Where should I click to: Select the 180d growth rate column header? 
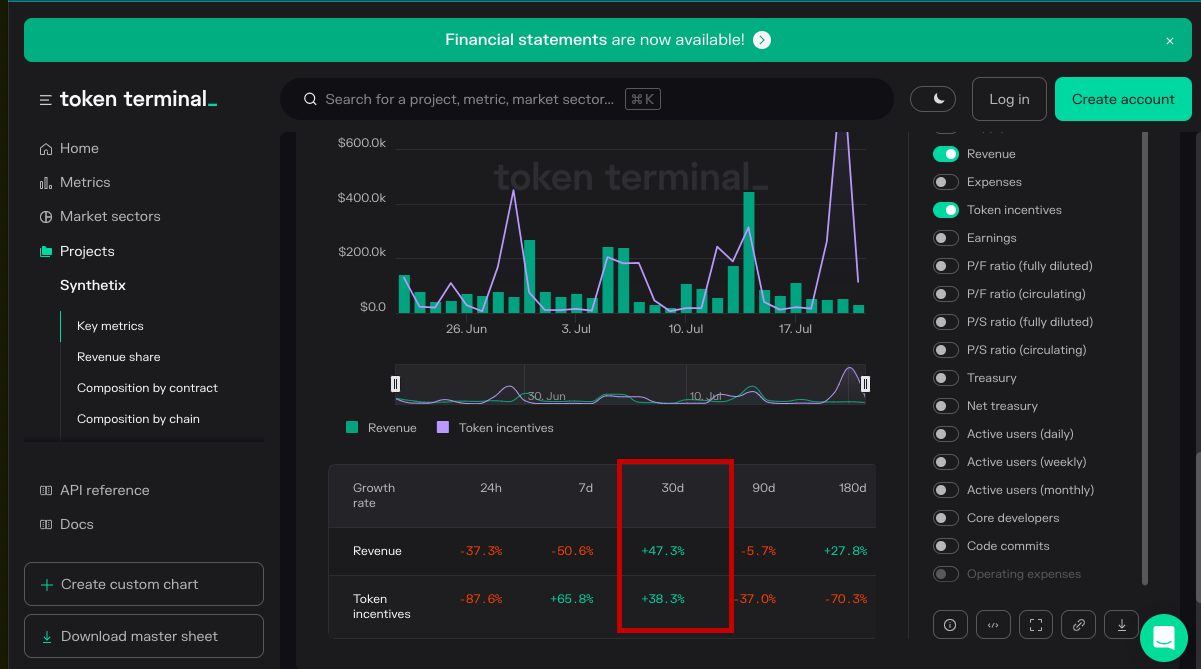pos(853,488)
